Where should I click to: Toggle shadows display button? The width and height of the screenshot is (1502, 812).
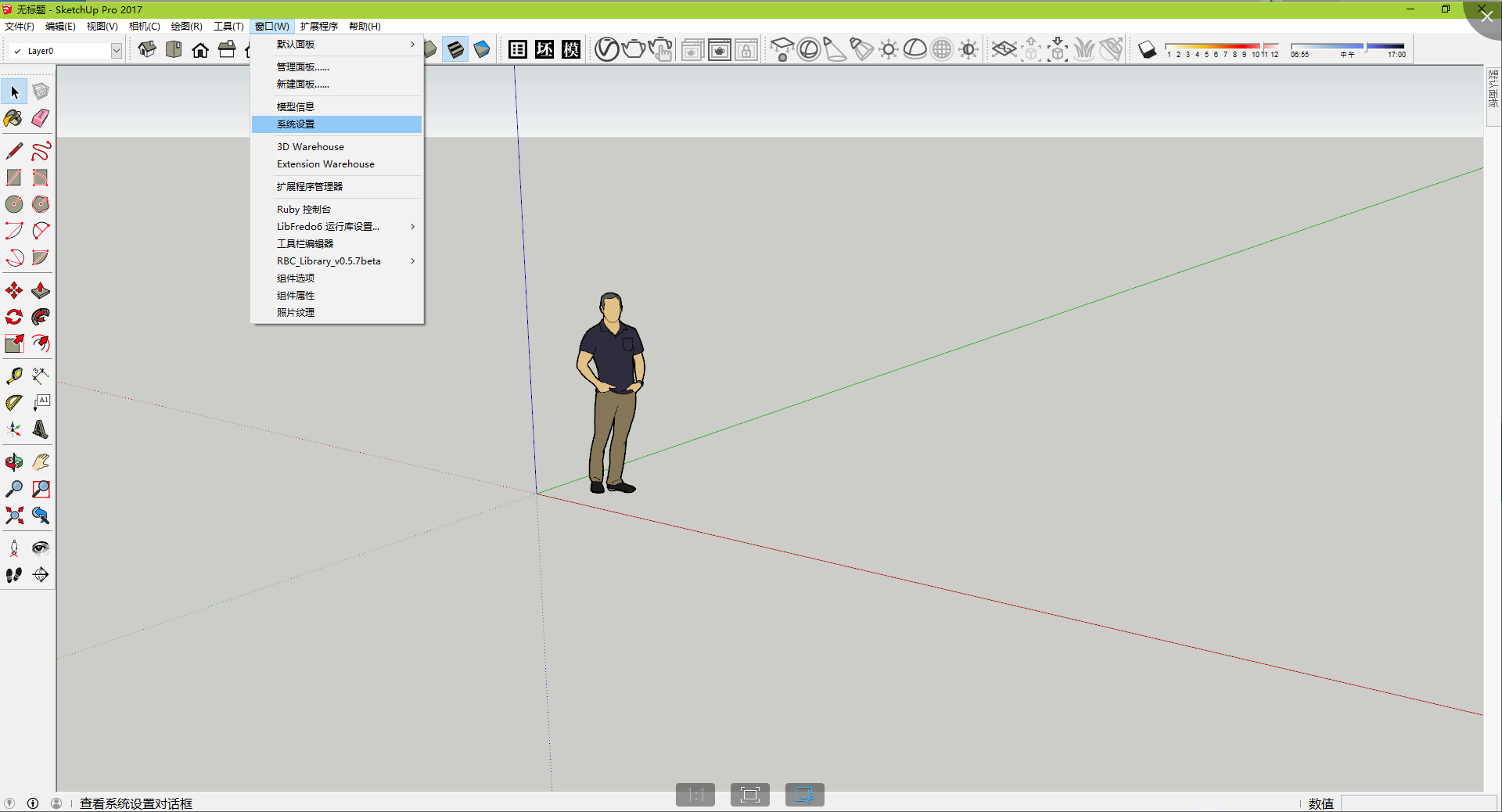coord(1147,50)
